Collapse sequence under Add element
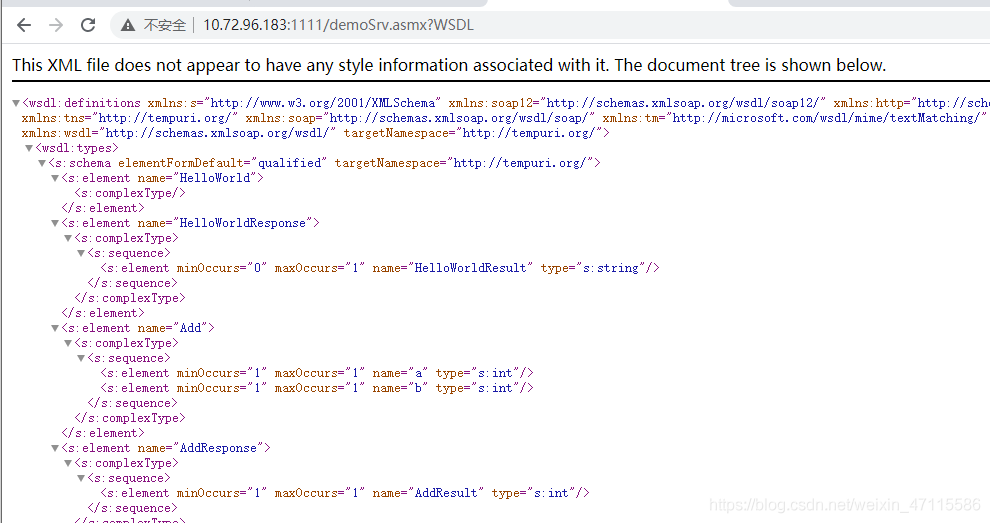This screenshot has height=523, width=990. click(81, 358)
